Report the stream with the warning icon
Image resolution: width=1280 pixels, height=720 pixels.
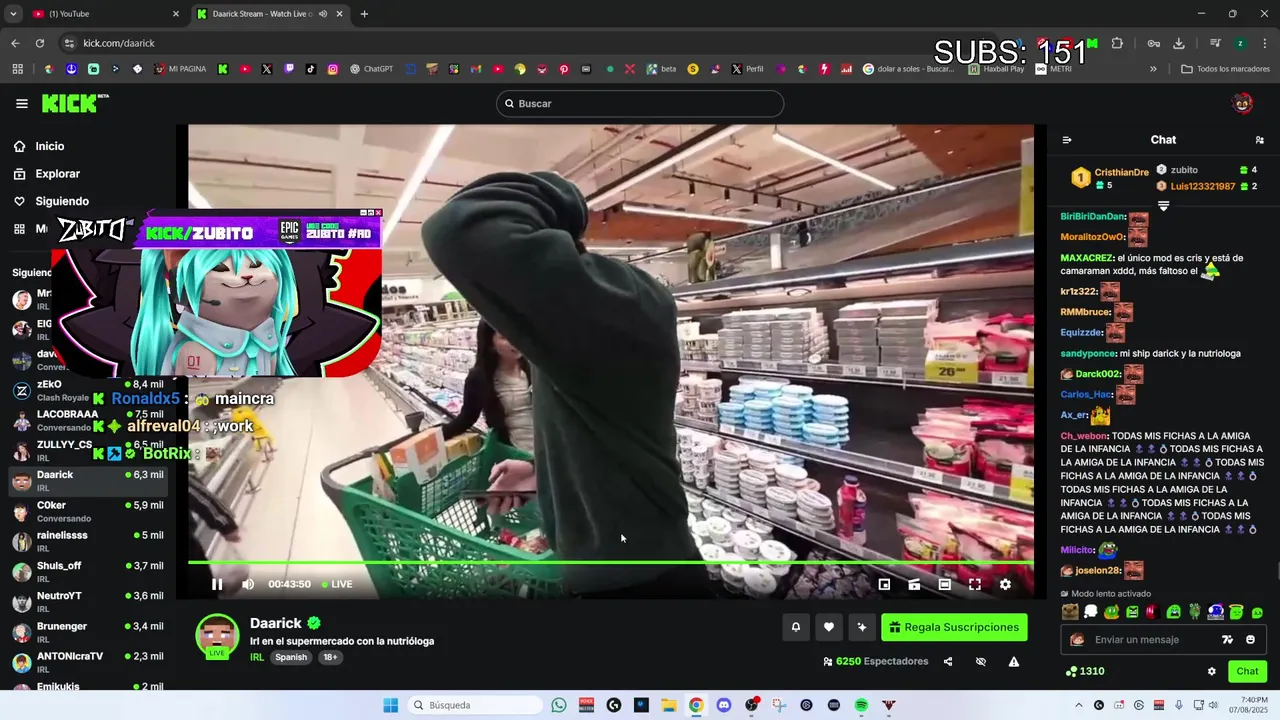click(1014, 661)
